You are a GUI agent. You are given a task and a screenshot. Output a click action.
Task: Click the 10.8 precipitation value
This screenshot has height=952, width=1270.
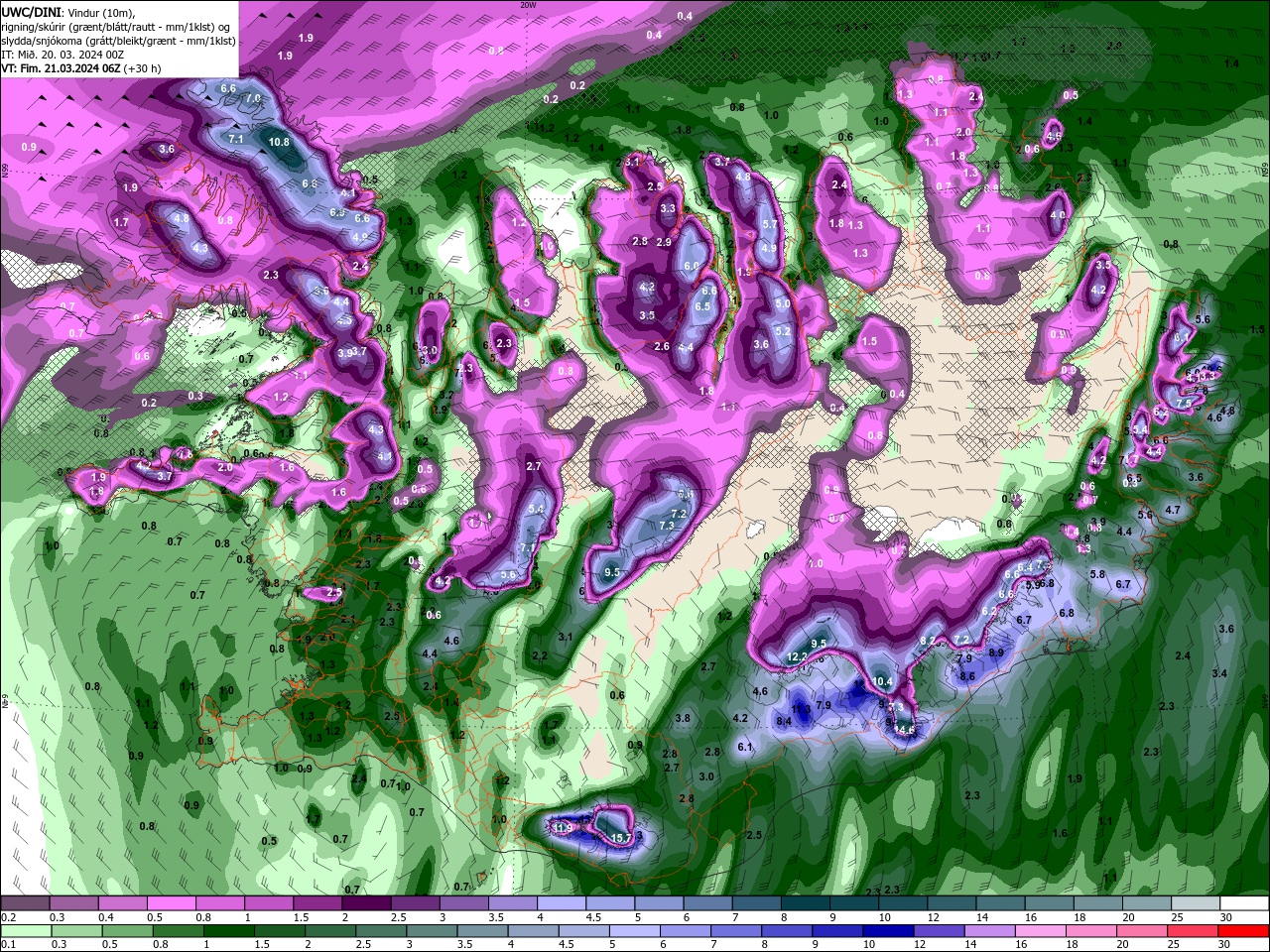coord(280,142)
